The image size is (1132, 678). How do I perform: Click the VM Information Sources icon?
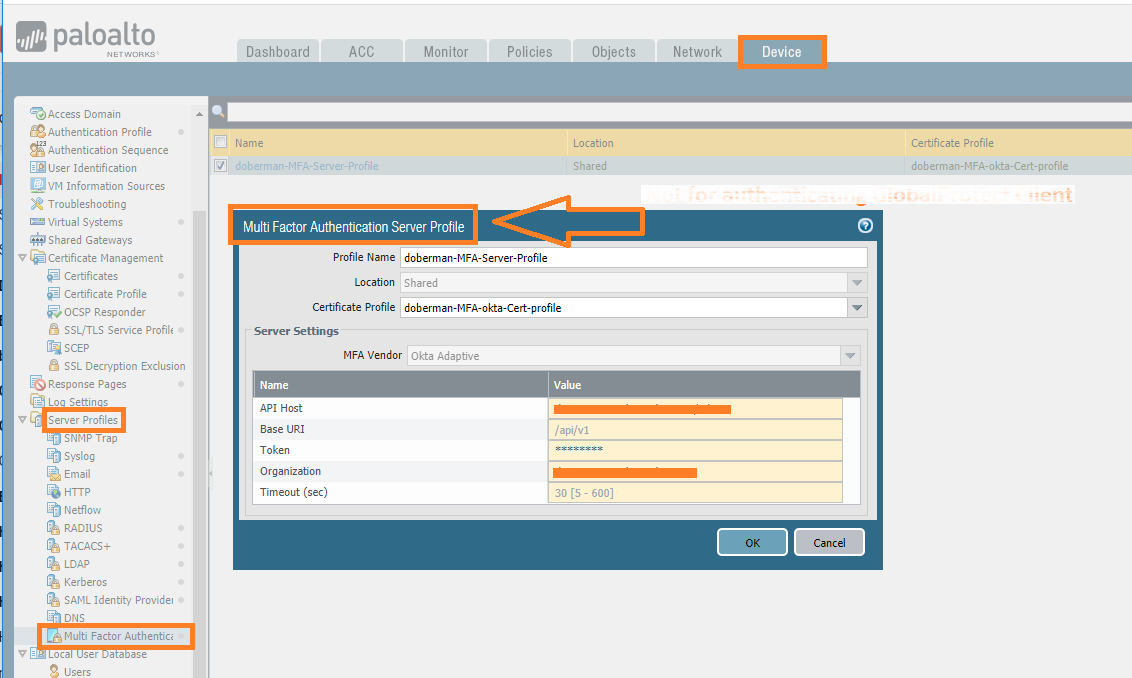(x=38, y=186)
